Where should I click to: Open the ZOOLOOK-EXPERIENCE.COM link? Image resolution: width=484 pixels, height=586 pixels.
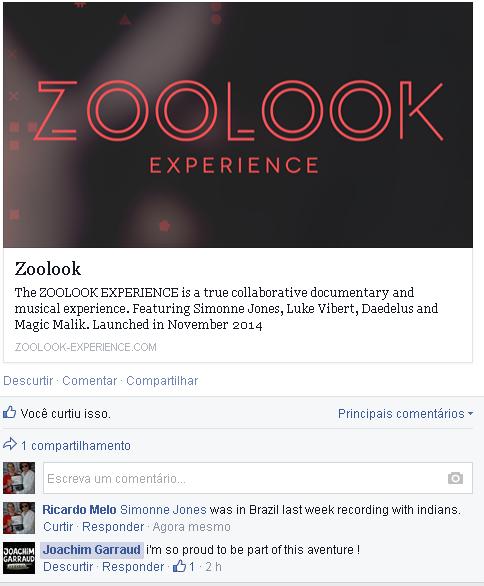click(x=85, y=347)
